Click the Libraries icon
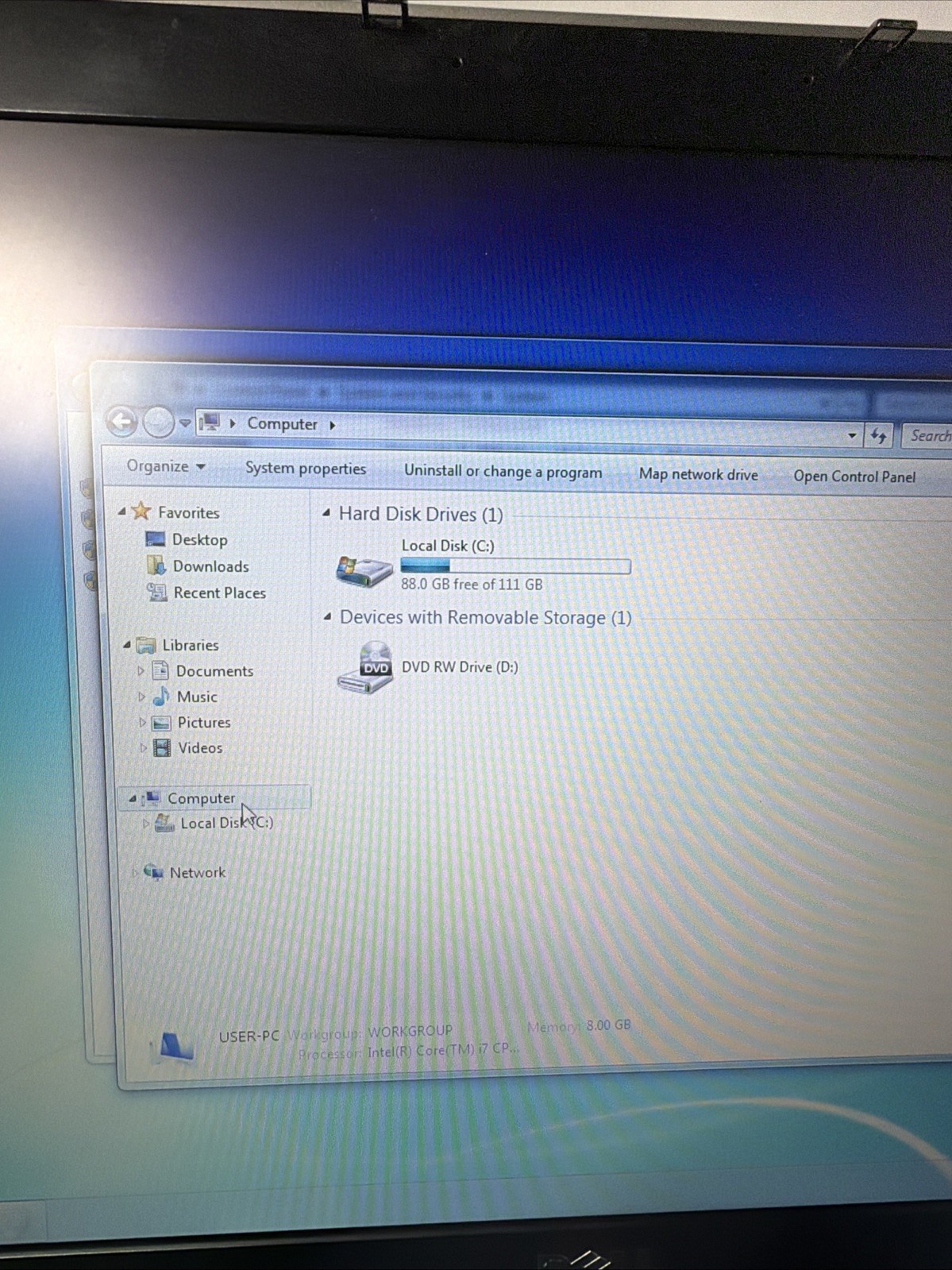The image size is (952, 1270). point(146,645)
